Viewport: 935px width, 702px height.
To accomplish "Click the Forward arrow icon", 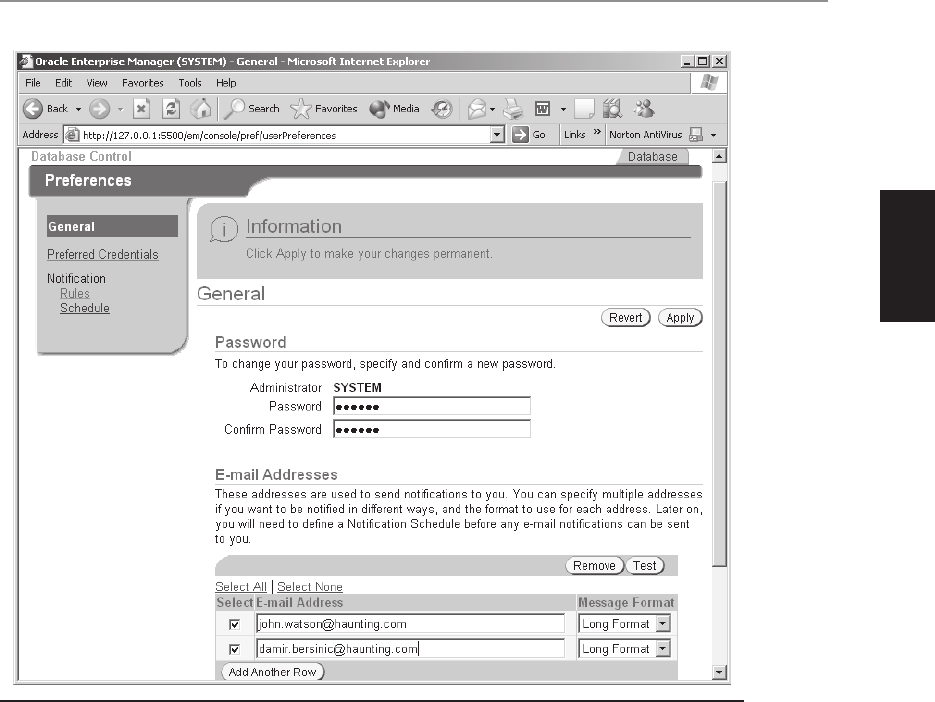I will click(100, 109).
